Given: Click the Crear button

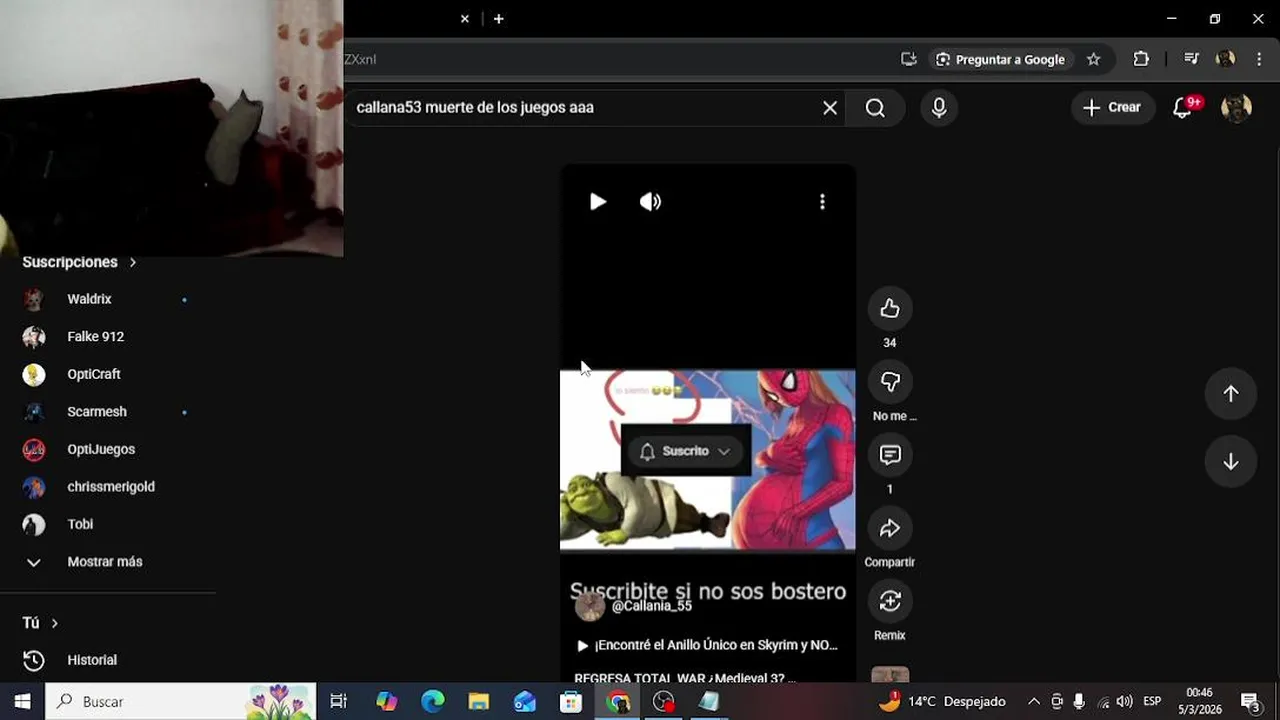Looking at the screenshot, I should [1112, 107].
